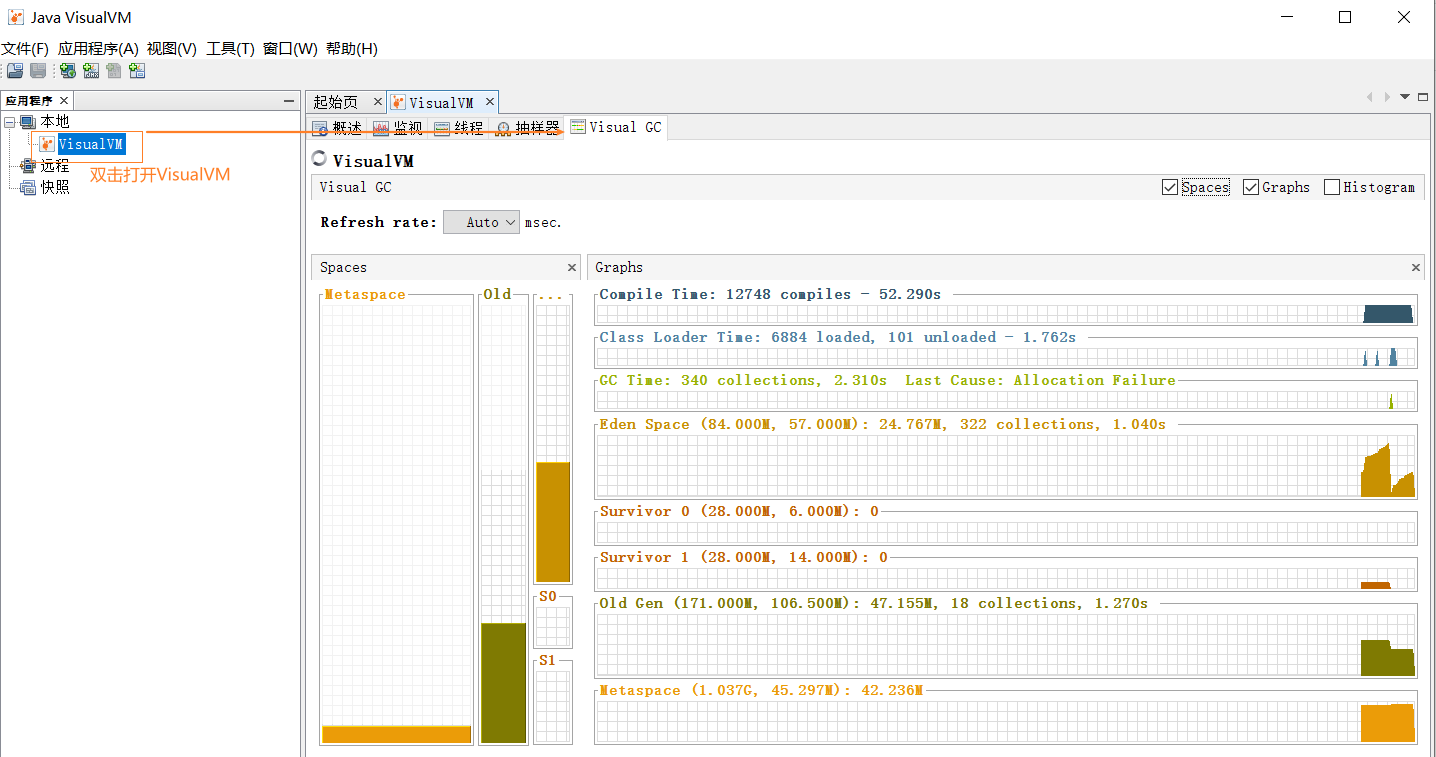Click the Old generation usage bar
Screen dimensions: 1436x757
click(x=504, y=683)
